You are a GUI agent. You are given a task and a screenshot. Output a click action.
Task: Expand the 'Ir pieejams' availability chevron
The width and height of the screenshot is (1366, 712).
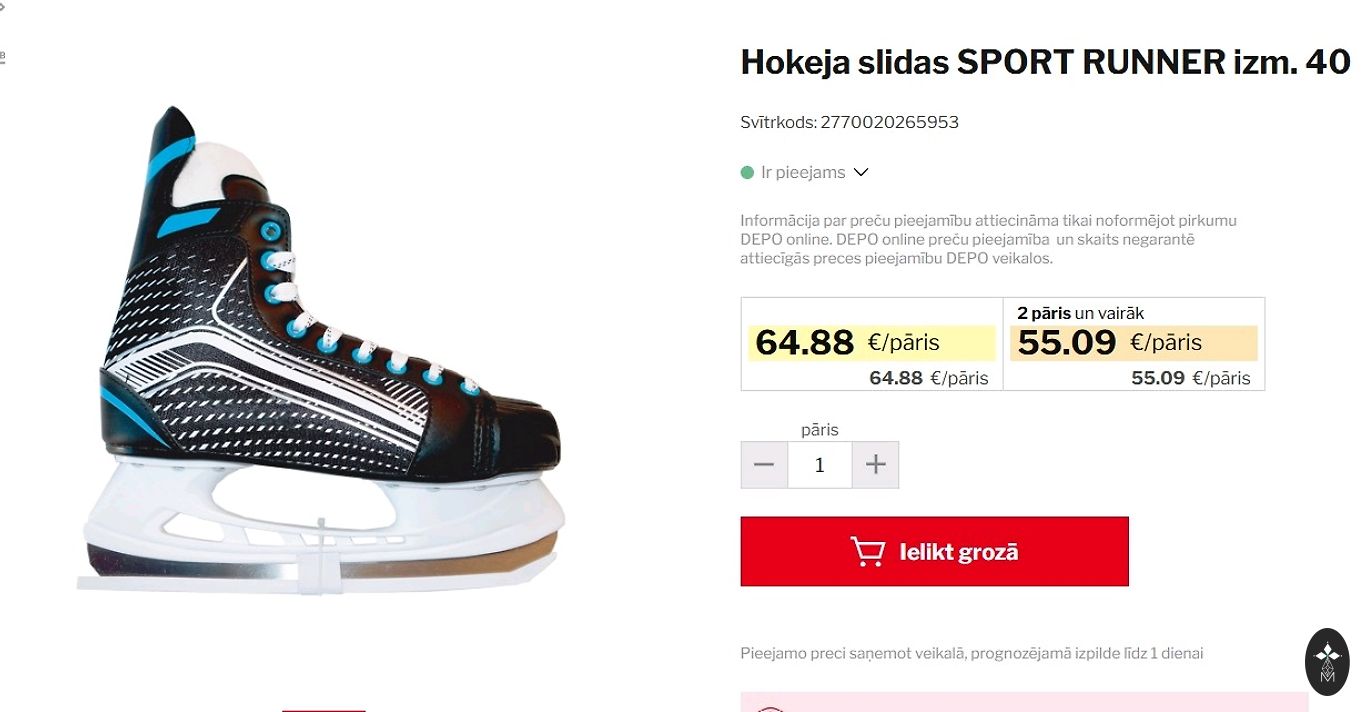pos(861,172)
